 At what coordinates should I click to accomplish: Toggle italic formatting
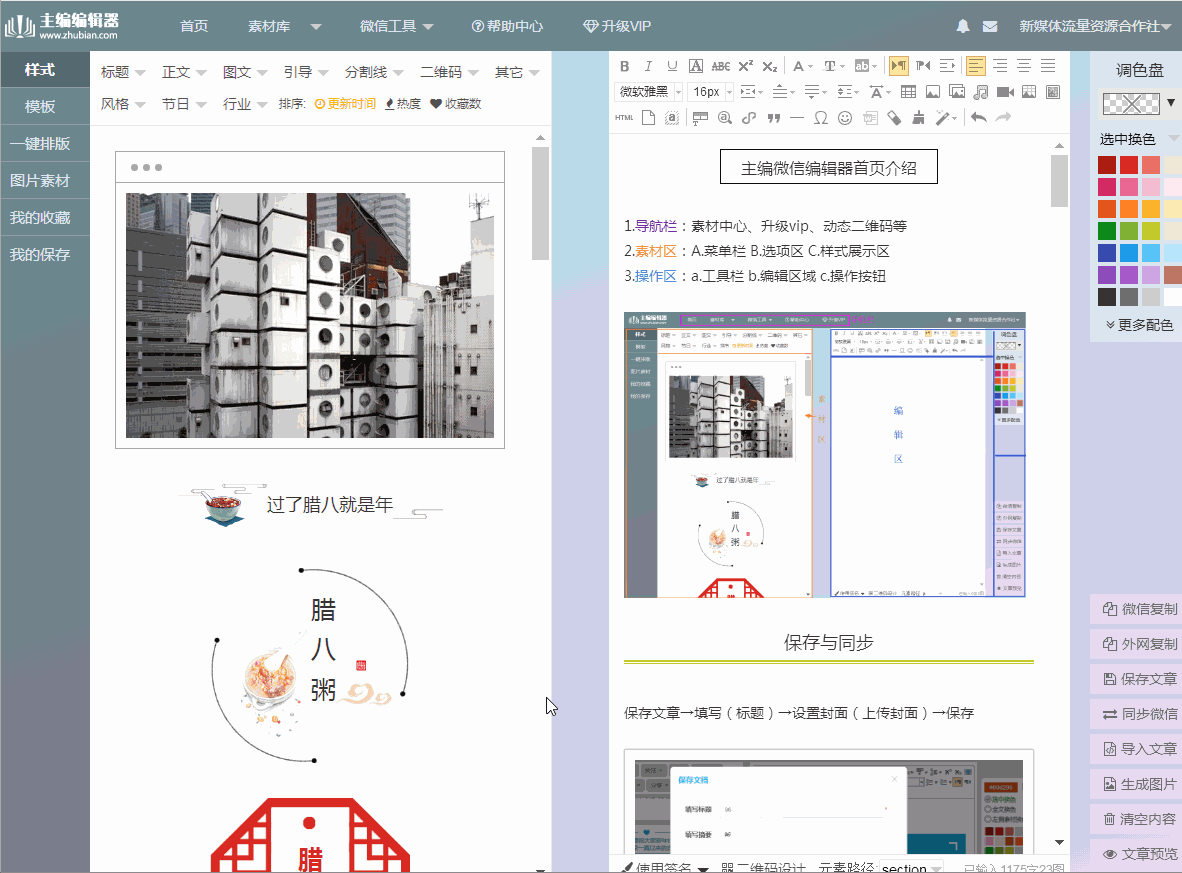point(648,66)
